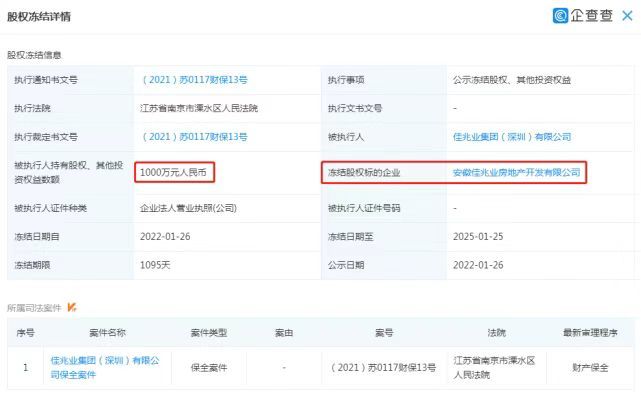
Task: Click the 案由 column header
Action: click(284, 333)
